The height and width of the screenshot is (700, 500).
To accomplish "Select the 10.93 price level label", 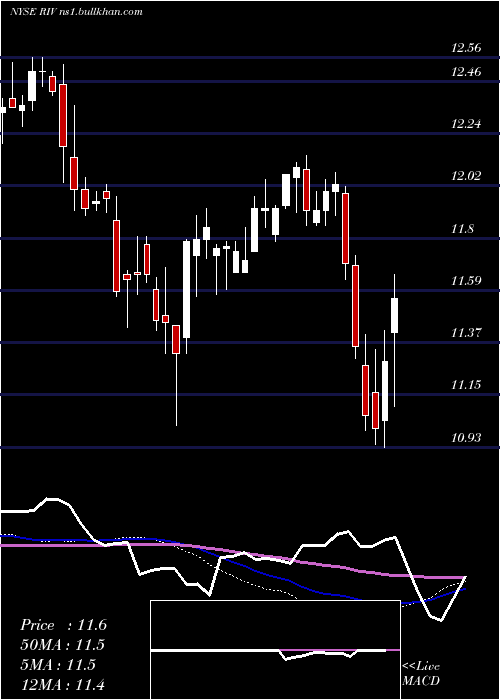I will [466, 438].
